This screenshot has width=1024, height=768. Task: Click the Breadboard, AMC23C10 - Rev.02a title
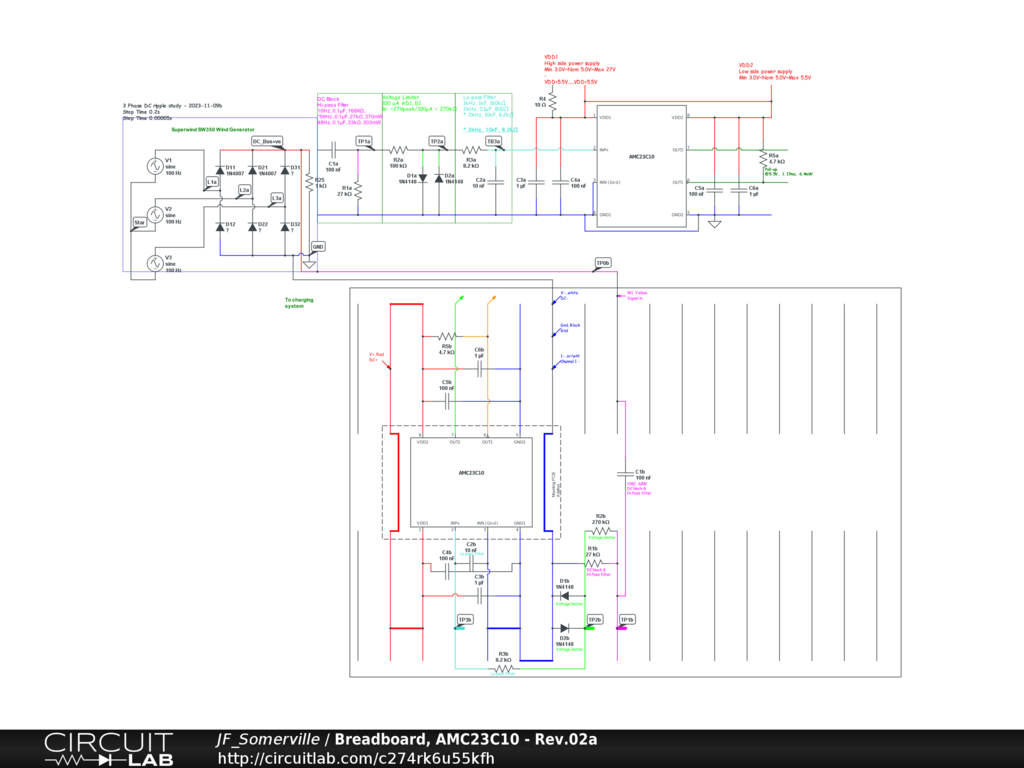pyautogui.click(x=465, y=740)
